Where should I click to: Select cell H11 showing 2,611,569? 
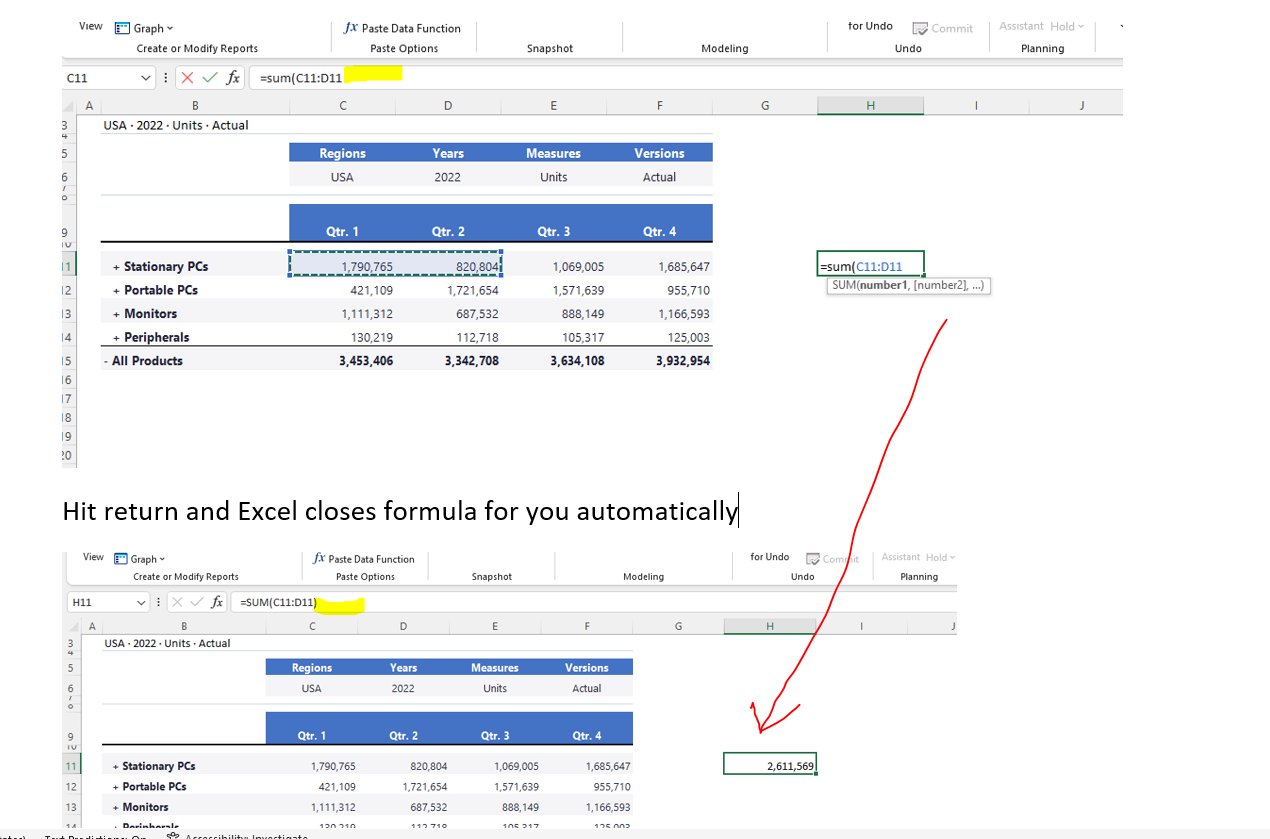770,765
